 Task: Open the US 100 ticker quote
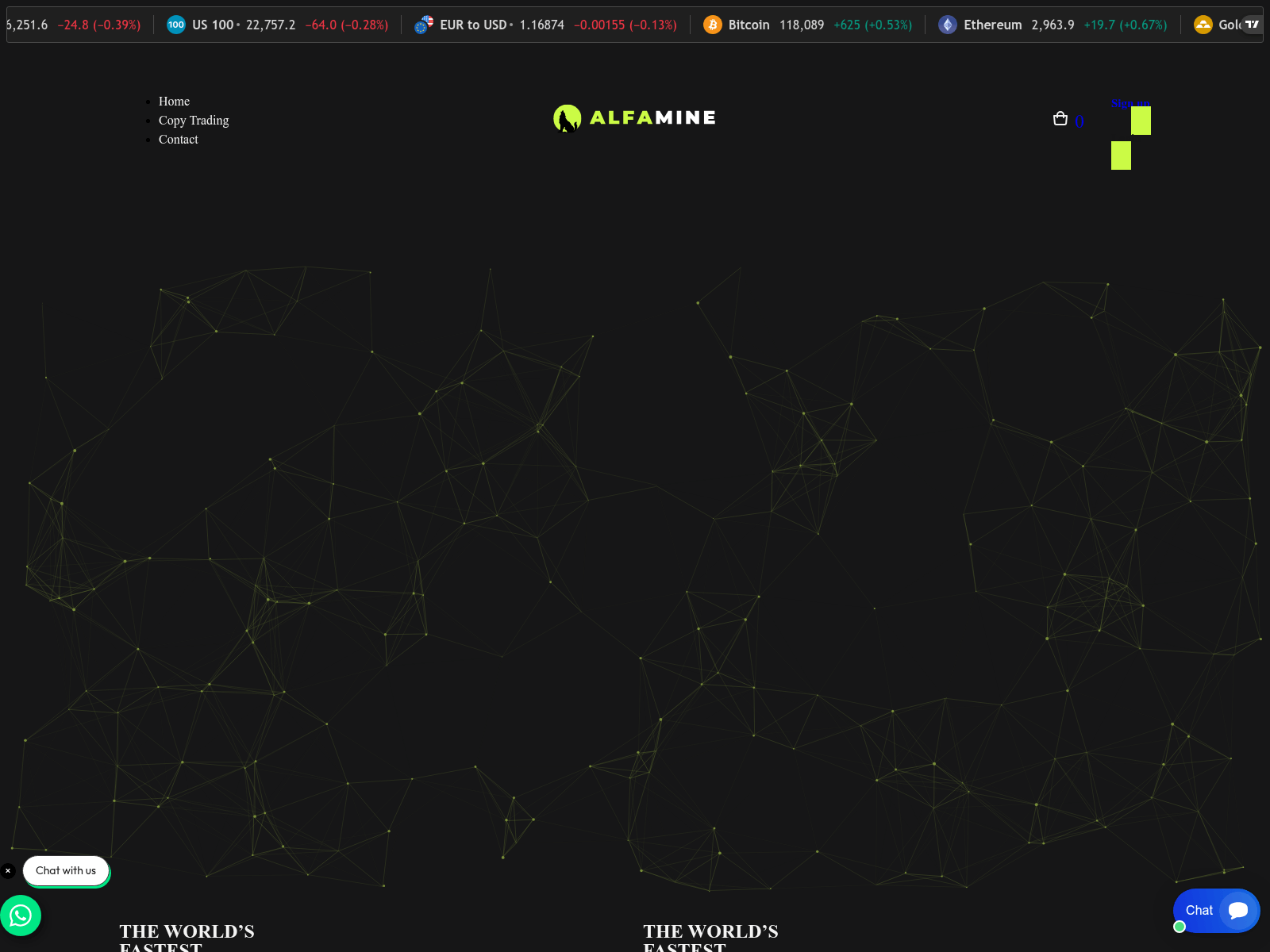278,25
